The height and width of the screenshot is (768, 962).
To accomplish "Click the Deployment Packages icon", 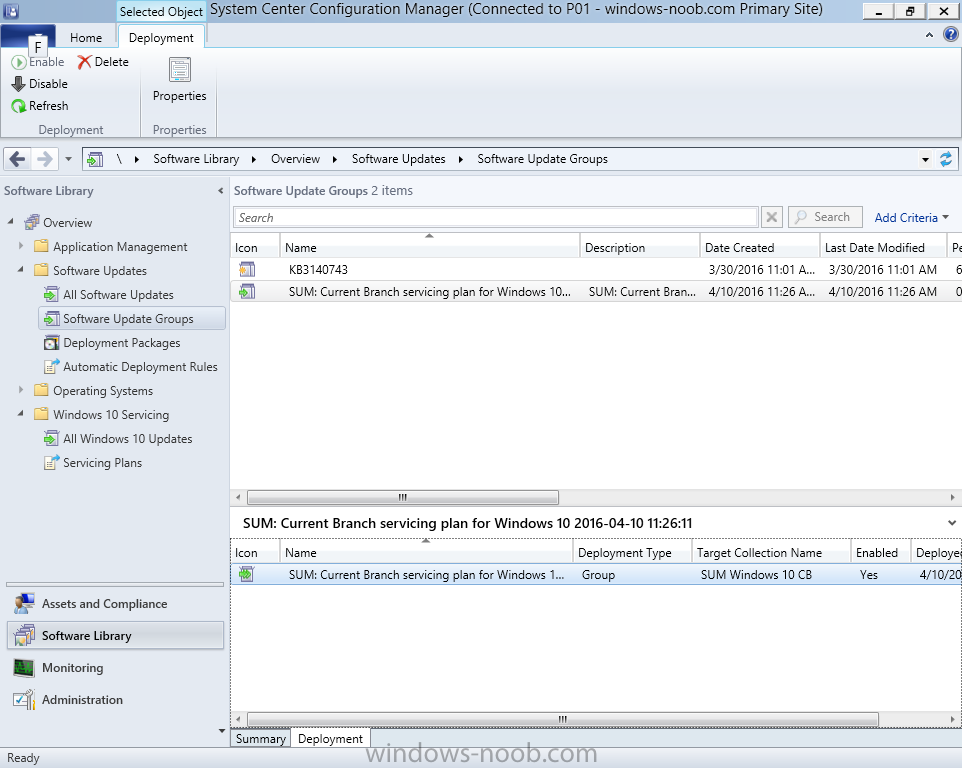I will pos(52,343).
